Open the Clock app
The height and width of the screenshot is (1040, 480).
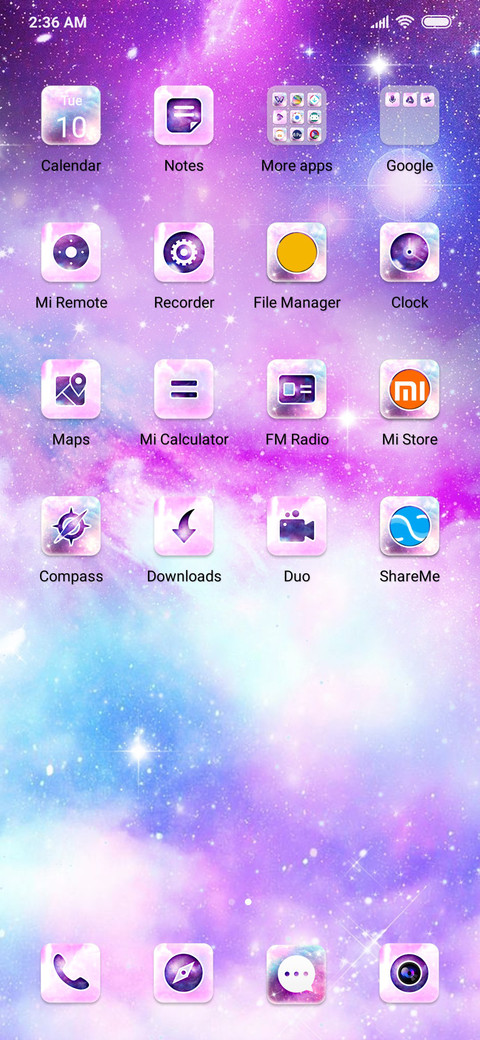pos(409,252)
